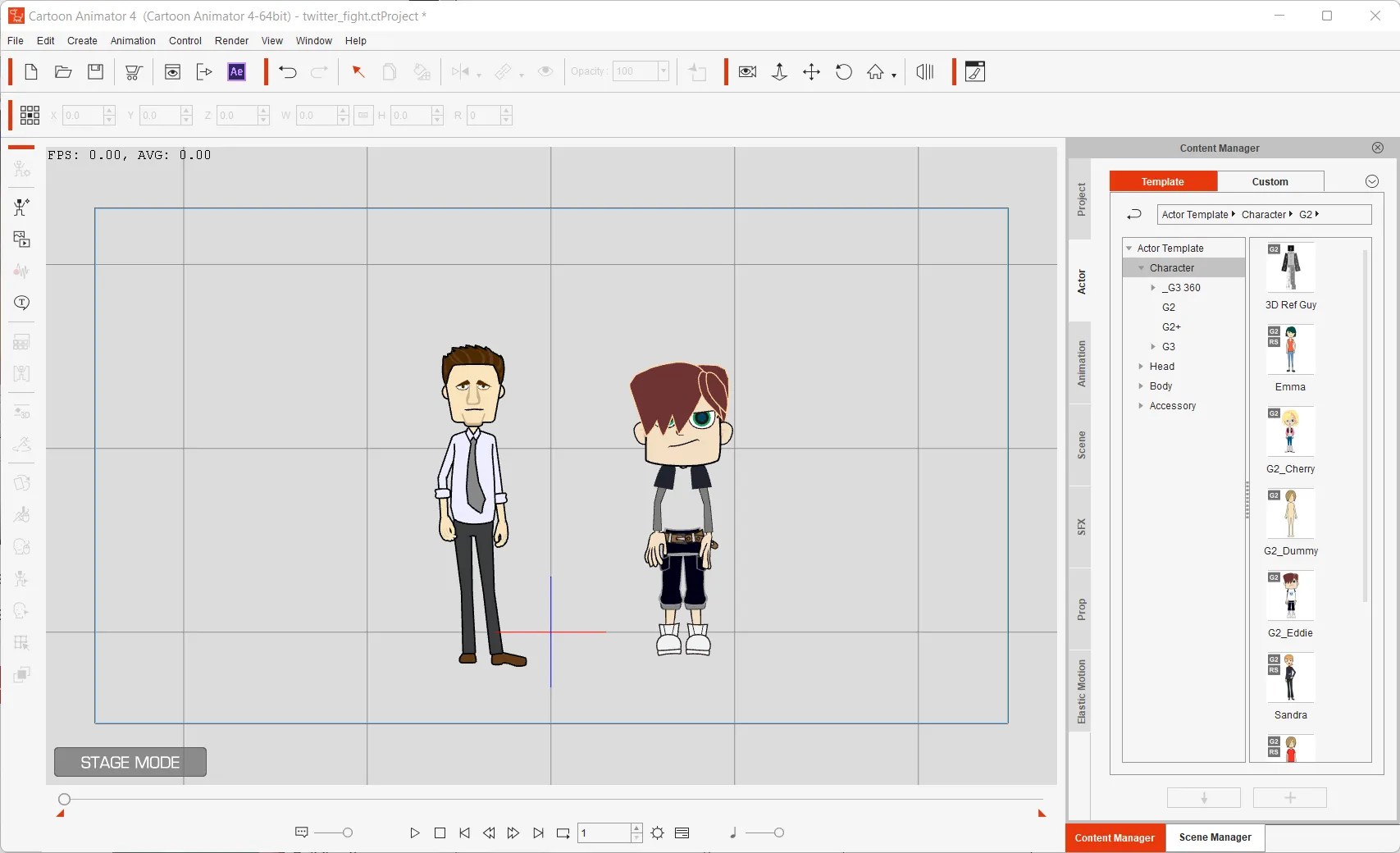Image resolution: width=1400 pixels, height=853 pixels.
Task: Toggle loop playback icon
Action: click(x=563, y=833)
